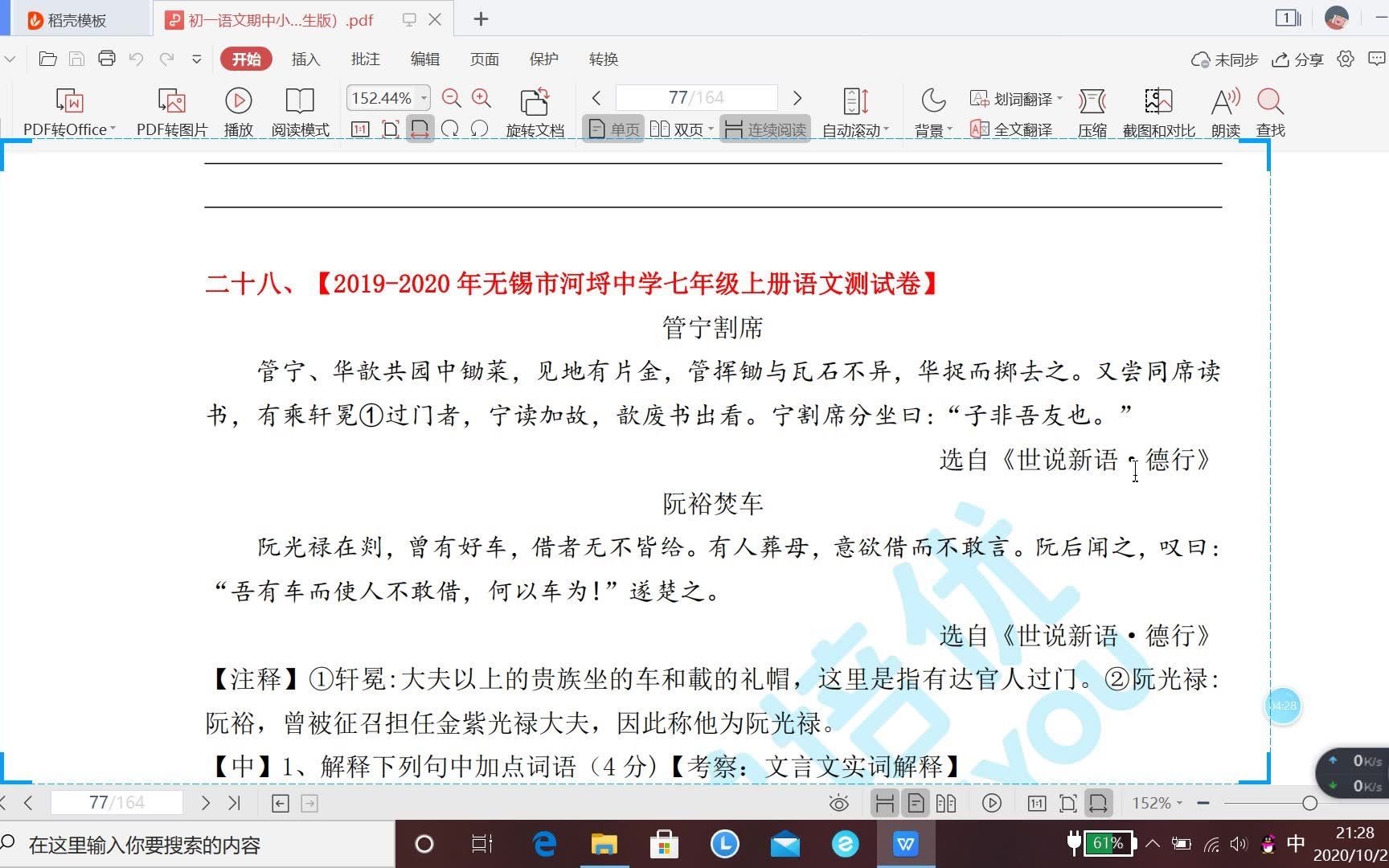
Task: Open the 152% zoom dropdown in status bar
Action: coord(1157,803)
